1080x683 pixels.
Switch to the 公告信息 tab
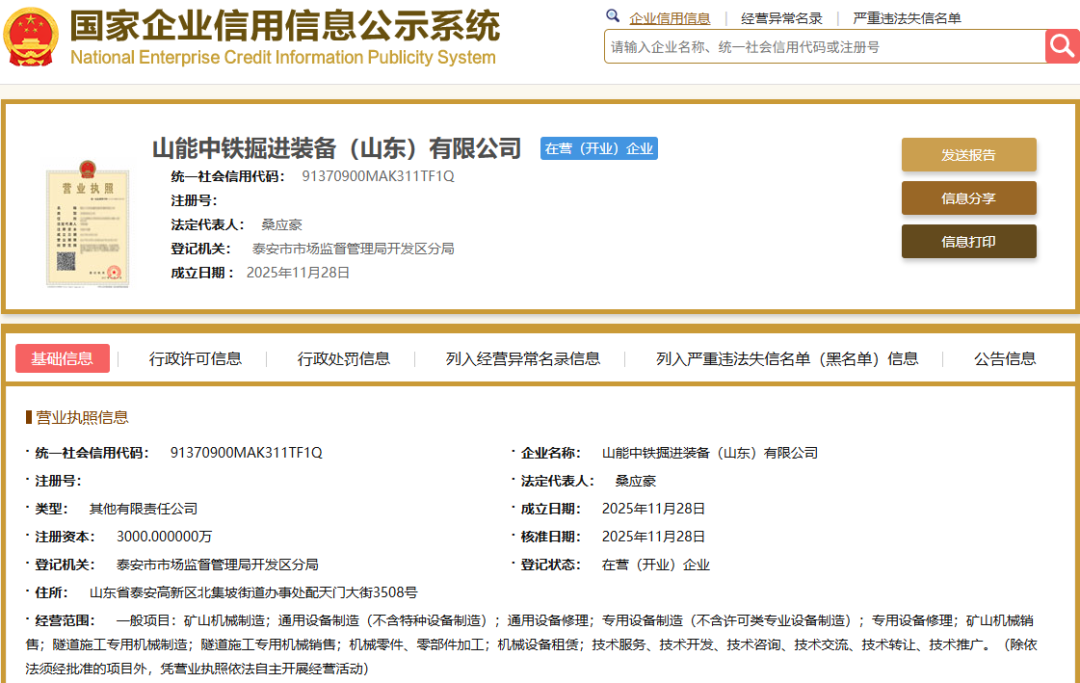(x=1004, y=359)
